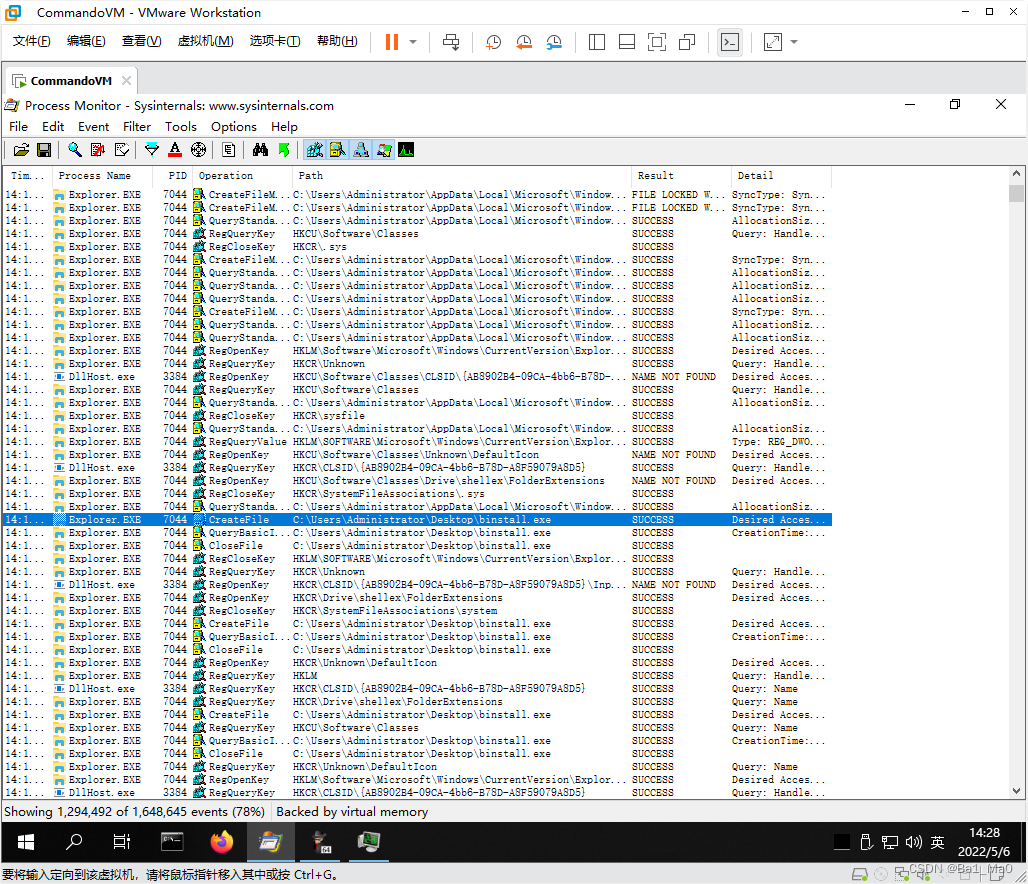Open the Tools menu
This screenshot has width=1028, height=884.
click(x=180, y=127)
